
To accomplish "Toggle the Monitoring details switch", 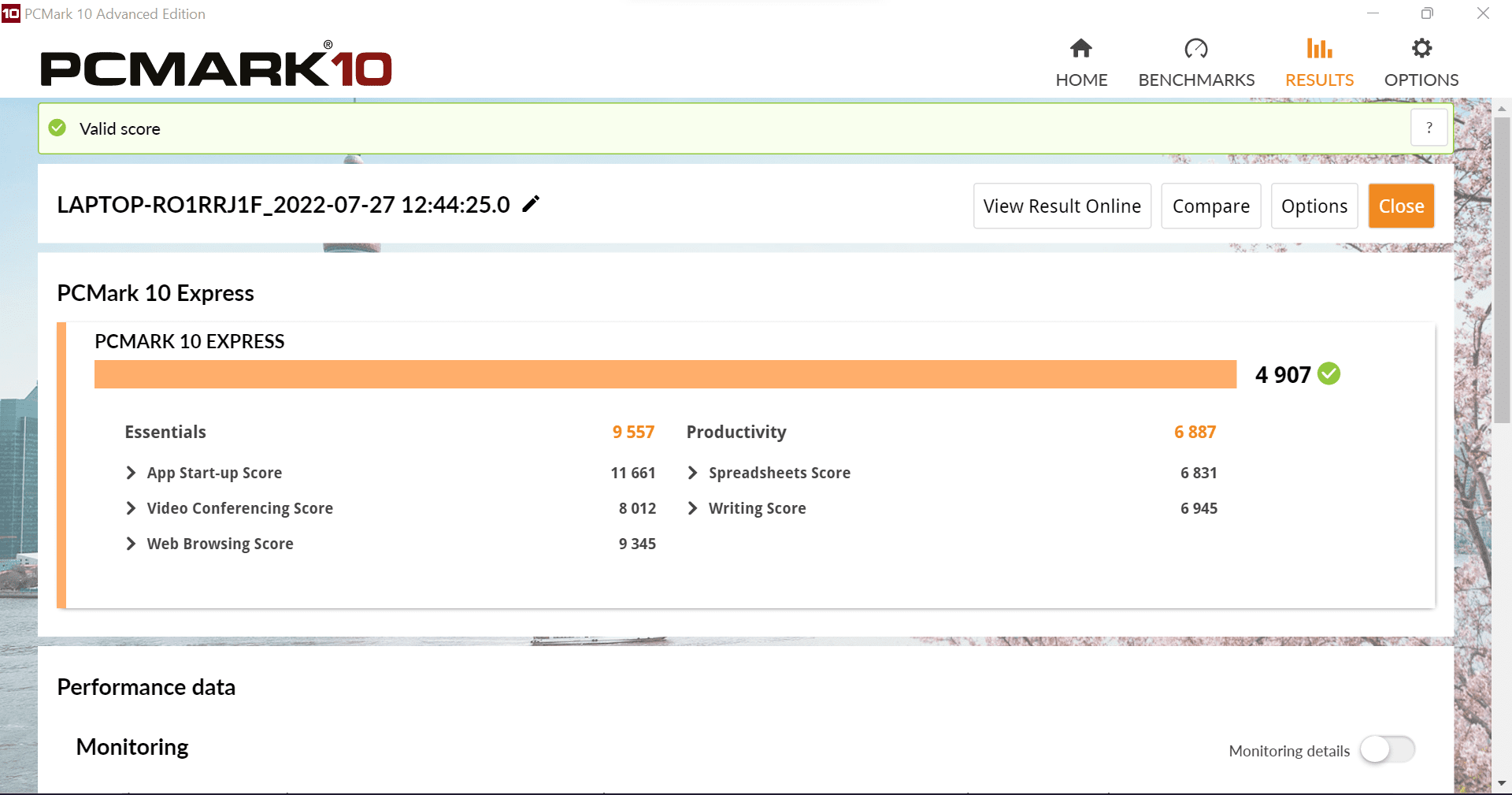I will [1388, 749].
